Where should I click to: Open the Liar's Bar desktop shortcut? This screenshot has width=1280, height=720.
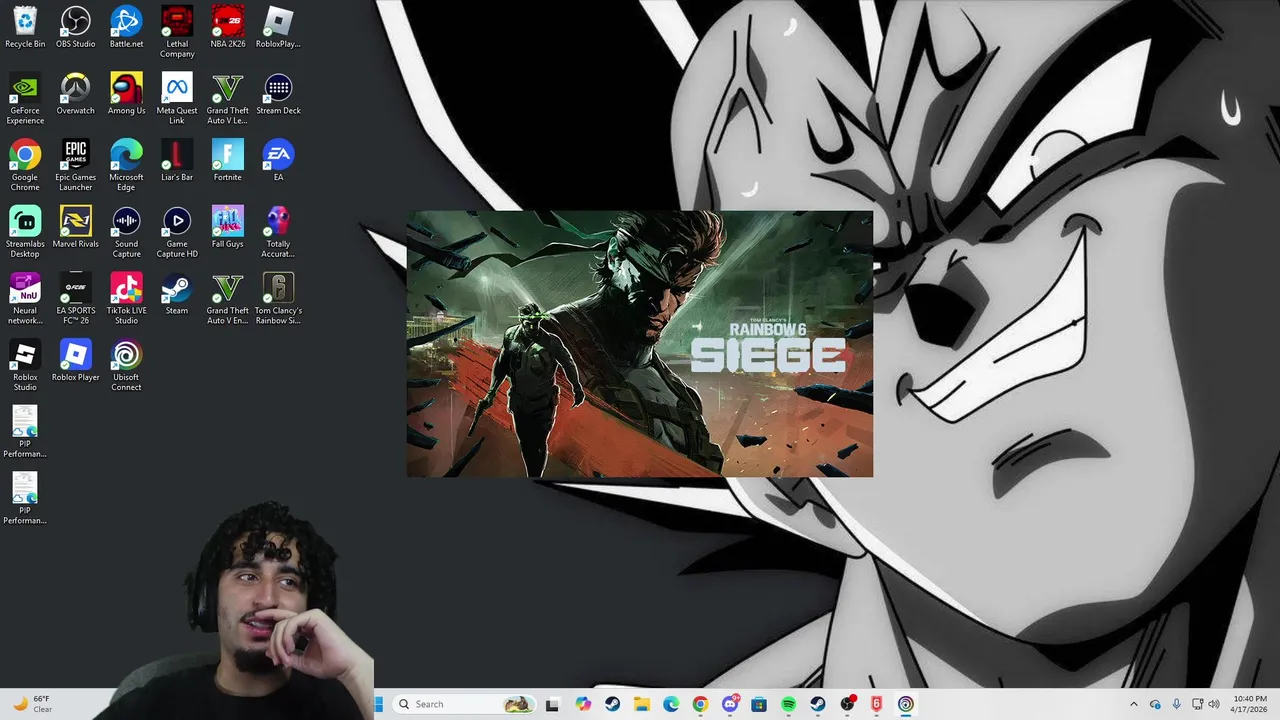click(x=177, y=161)
